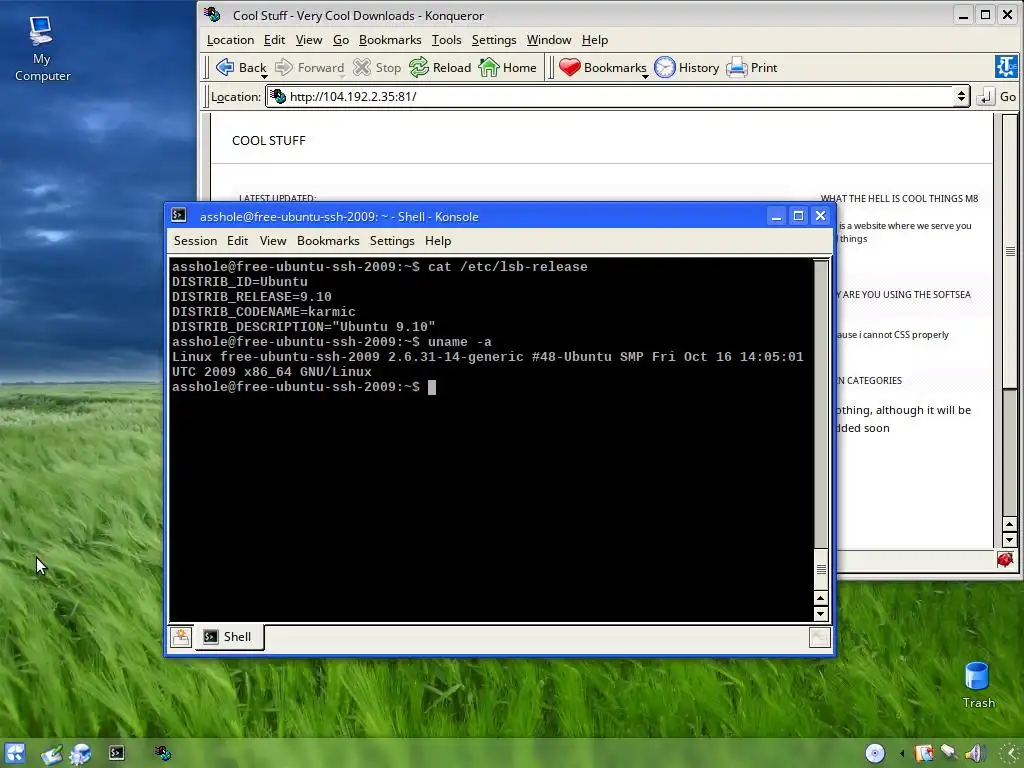Open the History clock icon

tap(665, 67)
